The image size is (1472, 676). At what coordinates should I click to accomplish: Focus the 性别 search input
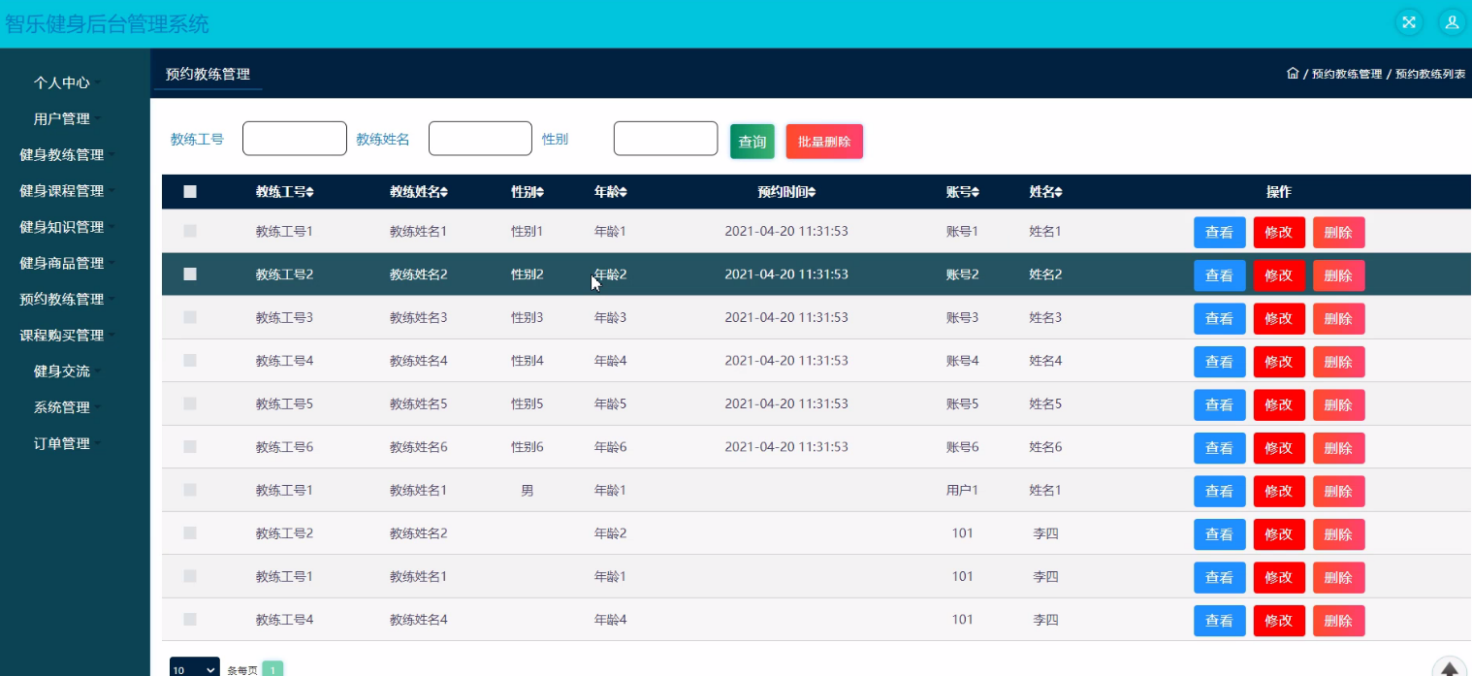pos(665,139)
